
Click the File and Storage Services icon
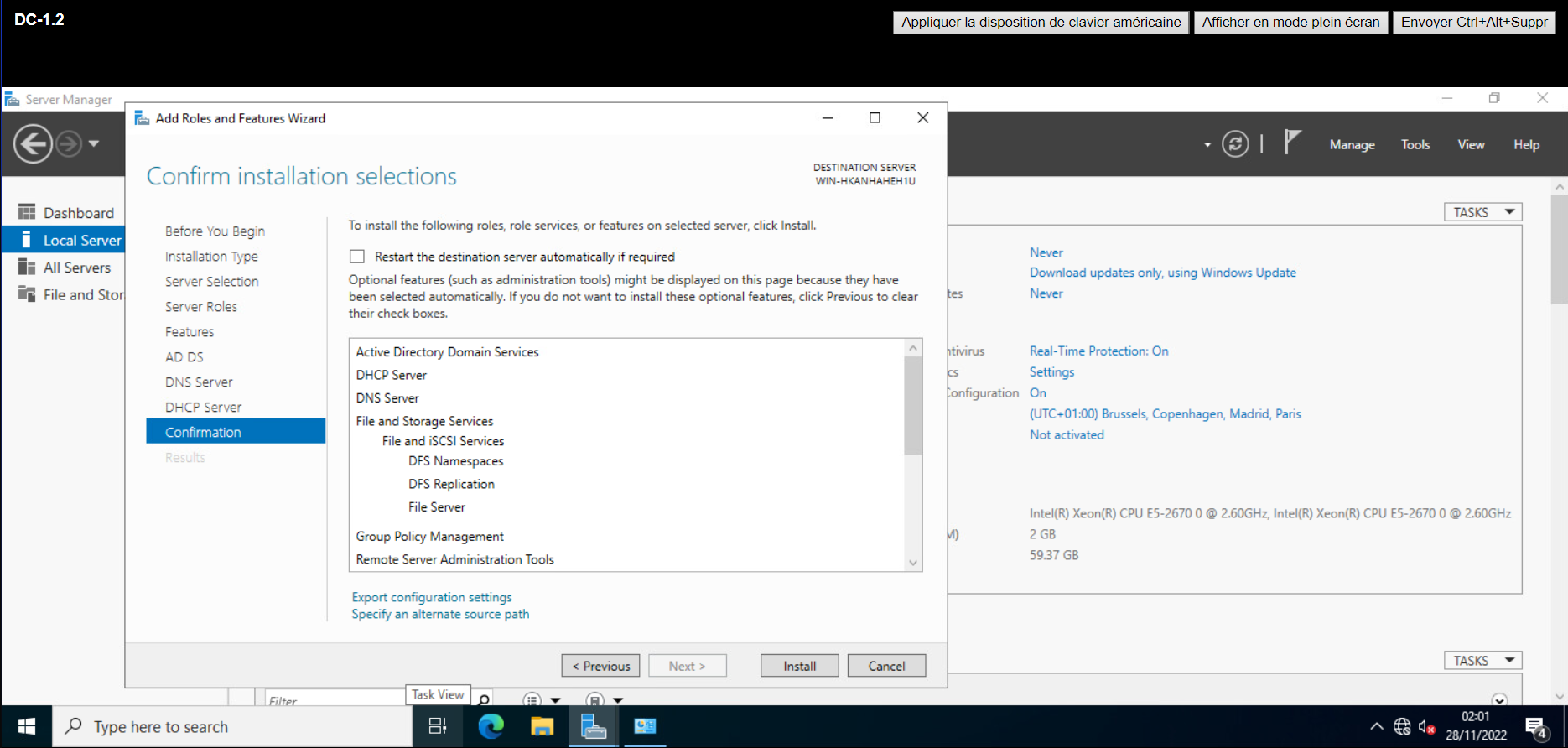27,294
